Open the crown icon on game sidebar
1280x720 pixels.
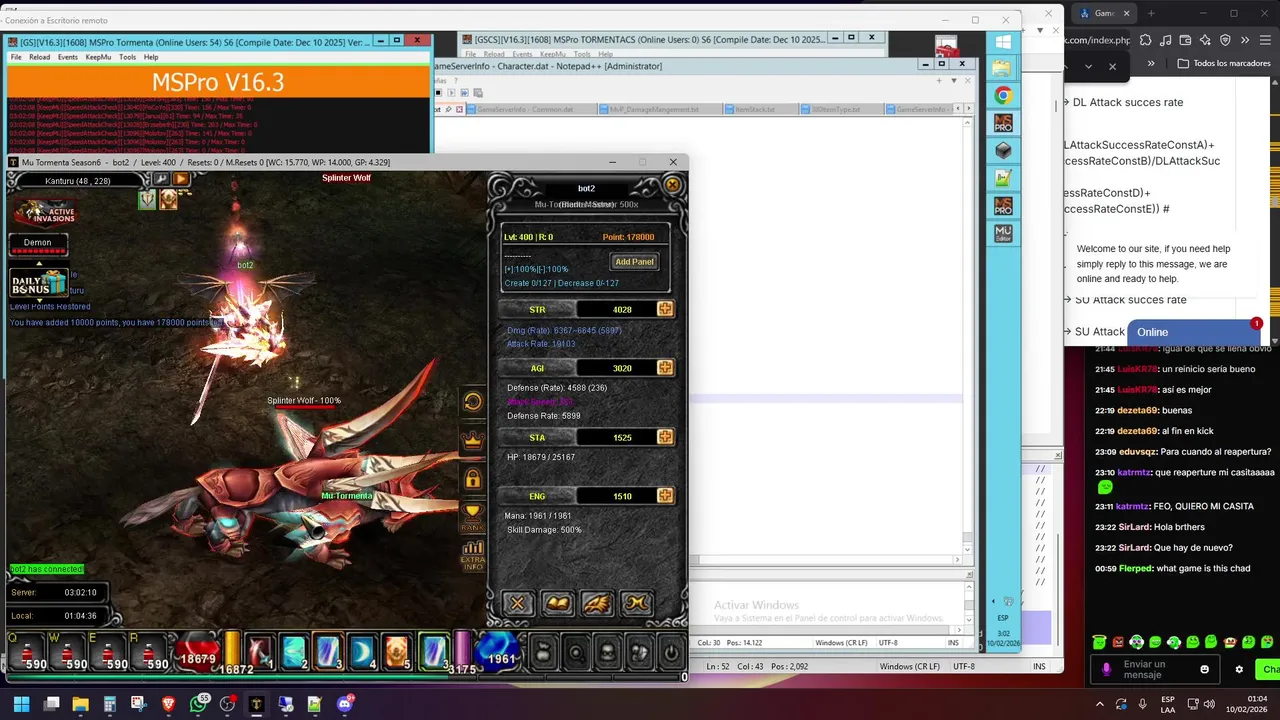(x=473, y=440)
